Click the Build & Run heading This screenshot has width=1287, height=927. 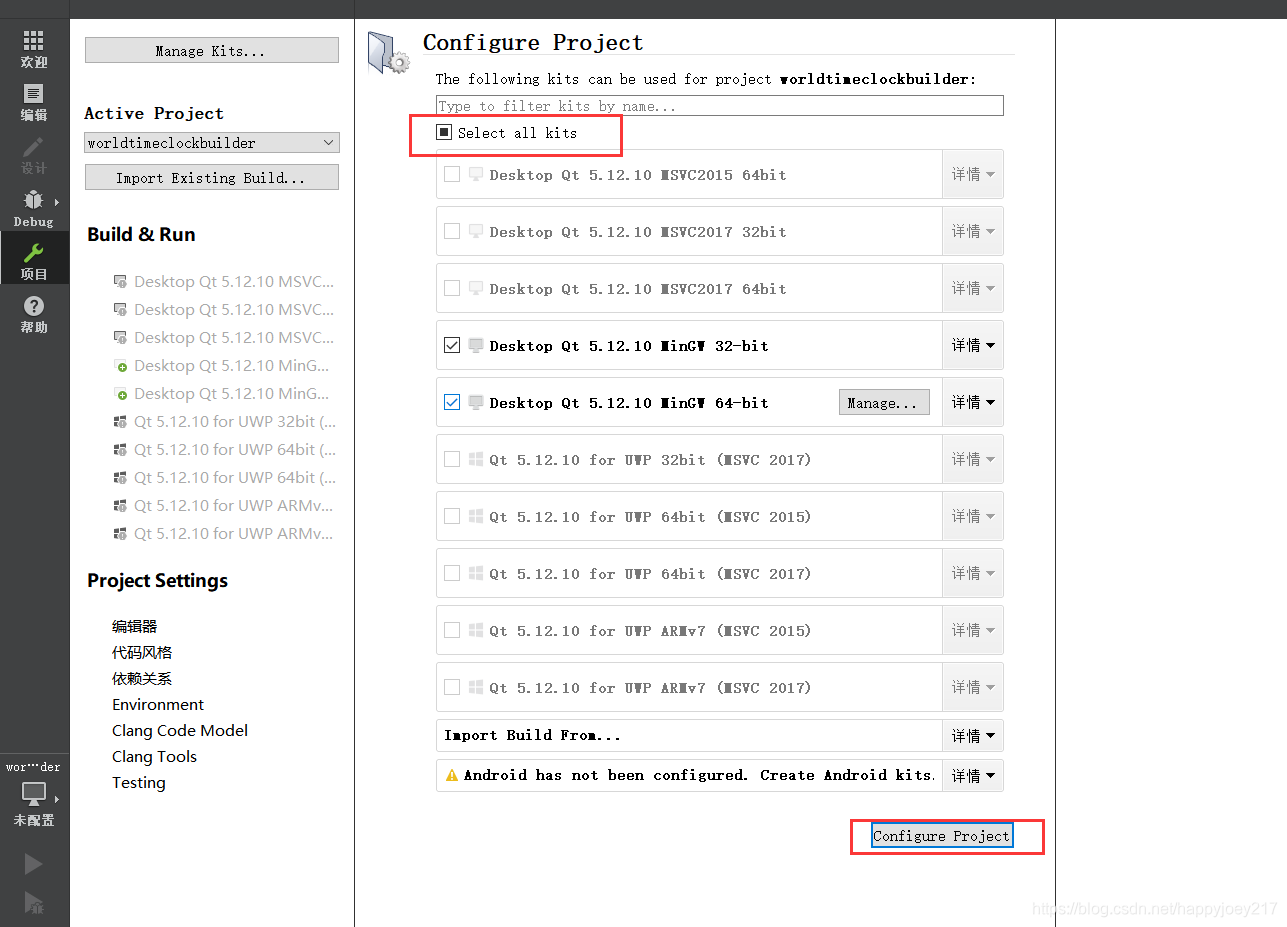pos(141,234)
